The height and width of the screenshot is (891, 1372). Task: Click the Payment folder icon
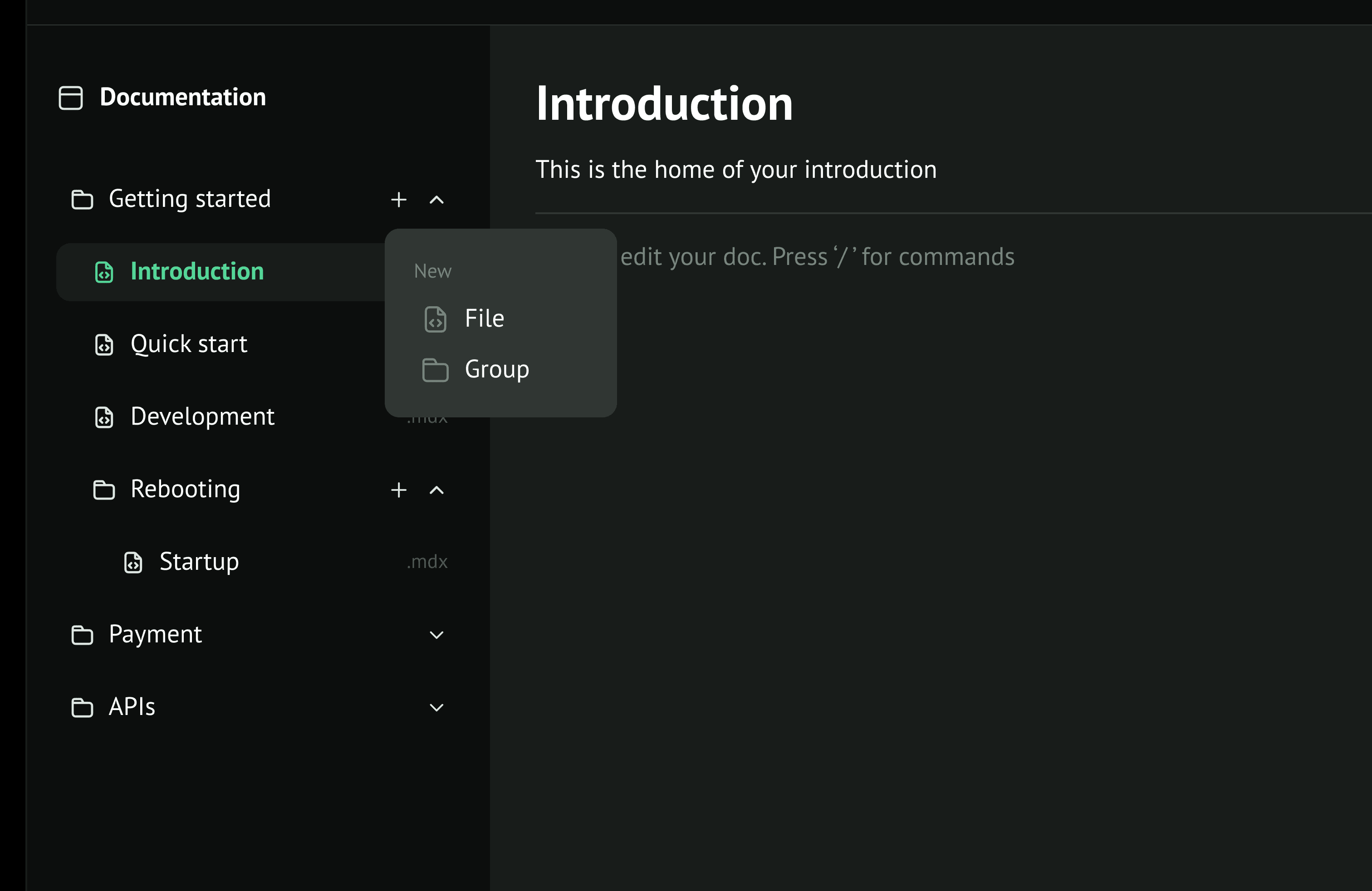tap(82, 635)
